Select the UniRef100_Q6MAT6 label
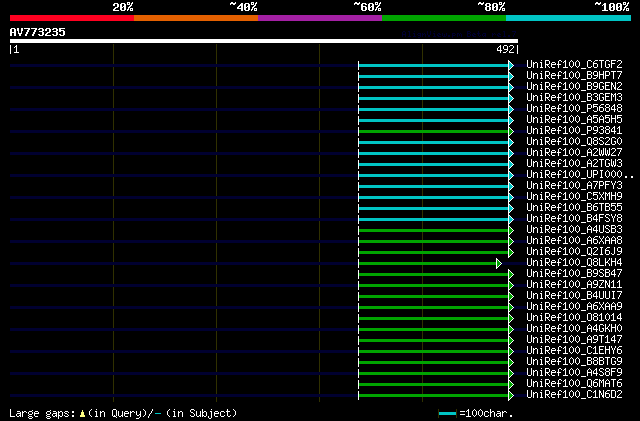Image resolution: width=640 pixels, height=421 pixels. [574, 384]
